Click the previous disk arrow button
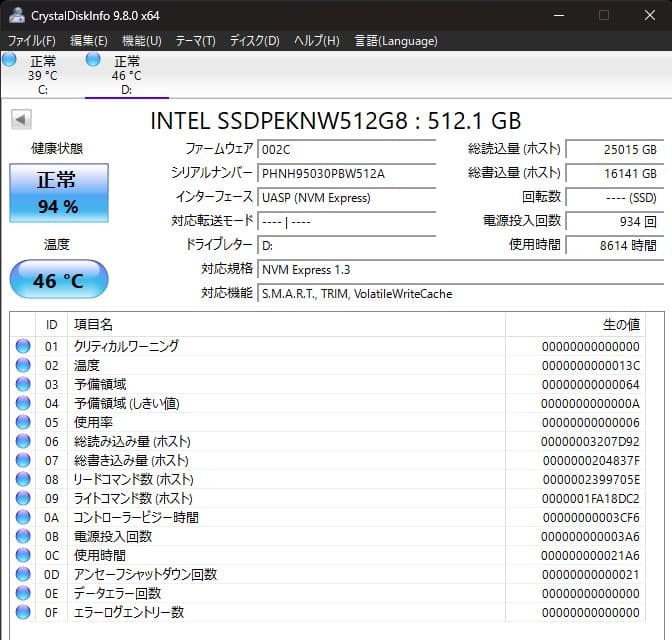This screenshot has height=640, width=672. pos(21,120)
